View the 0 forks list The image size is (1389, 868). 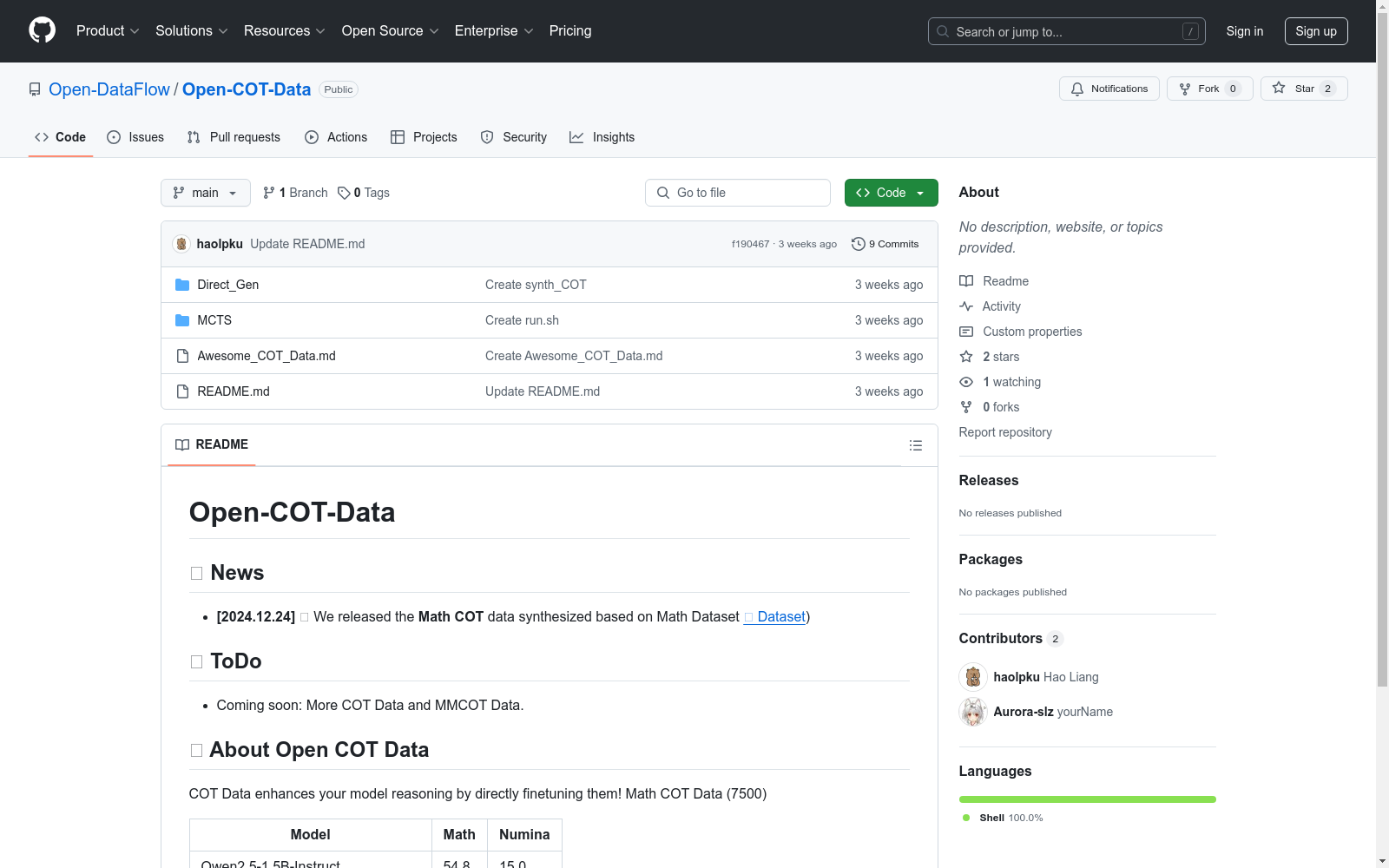(990, 407)
